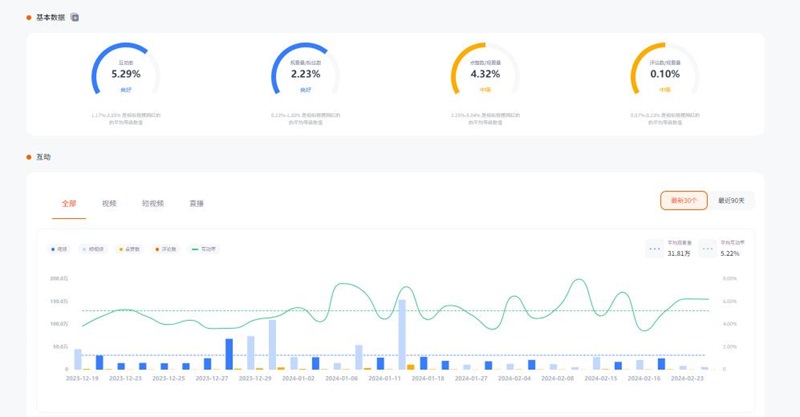Click the 5.29% blue gauge
Screen dimensions: 800x417
pos(126,74)
